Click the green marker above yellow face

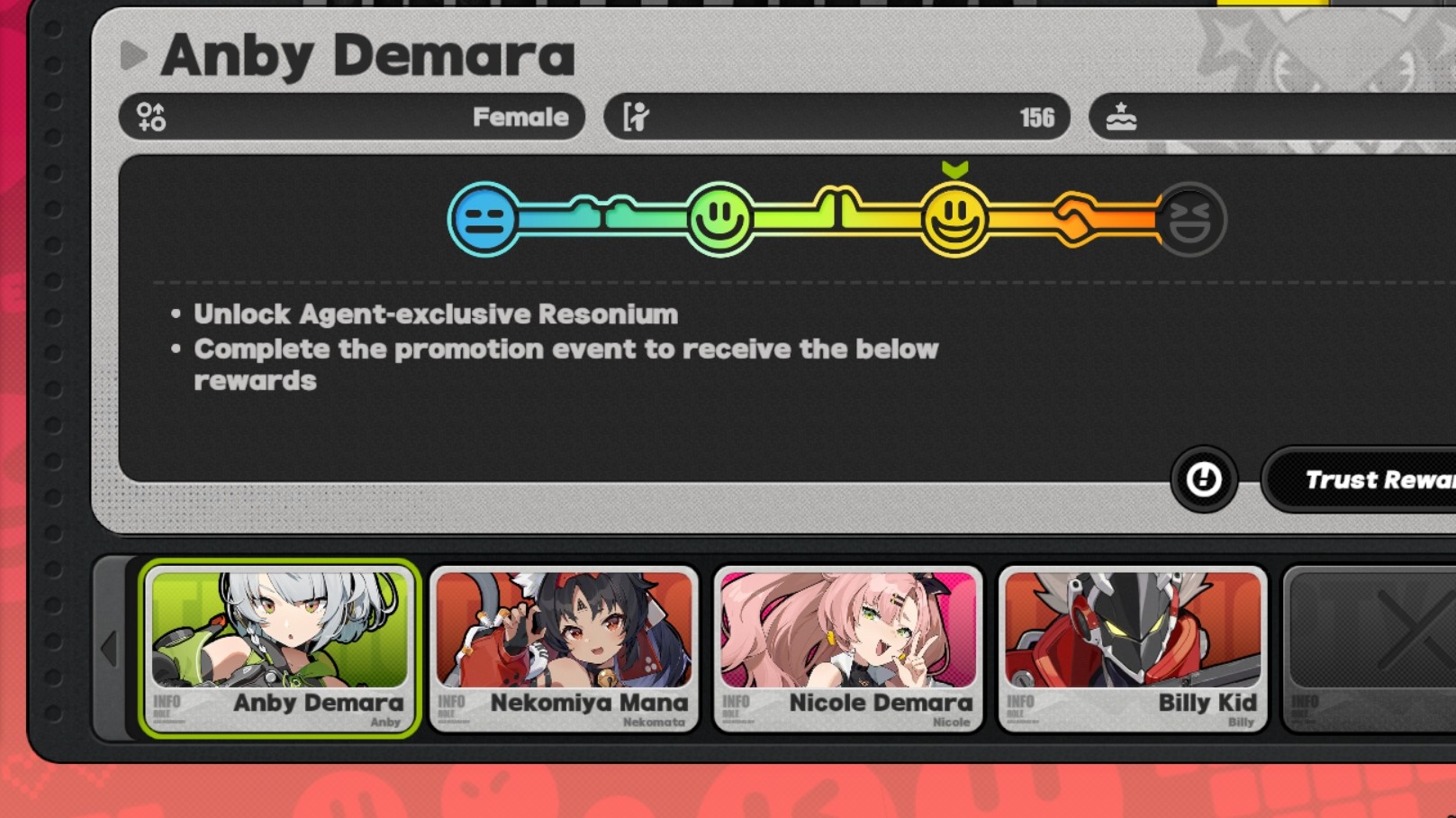click(954, 168)
